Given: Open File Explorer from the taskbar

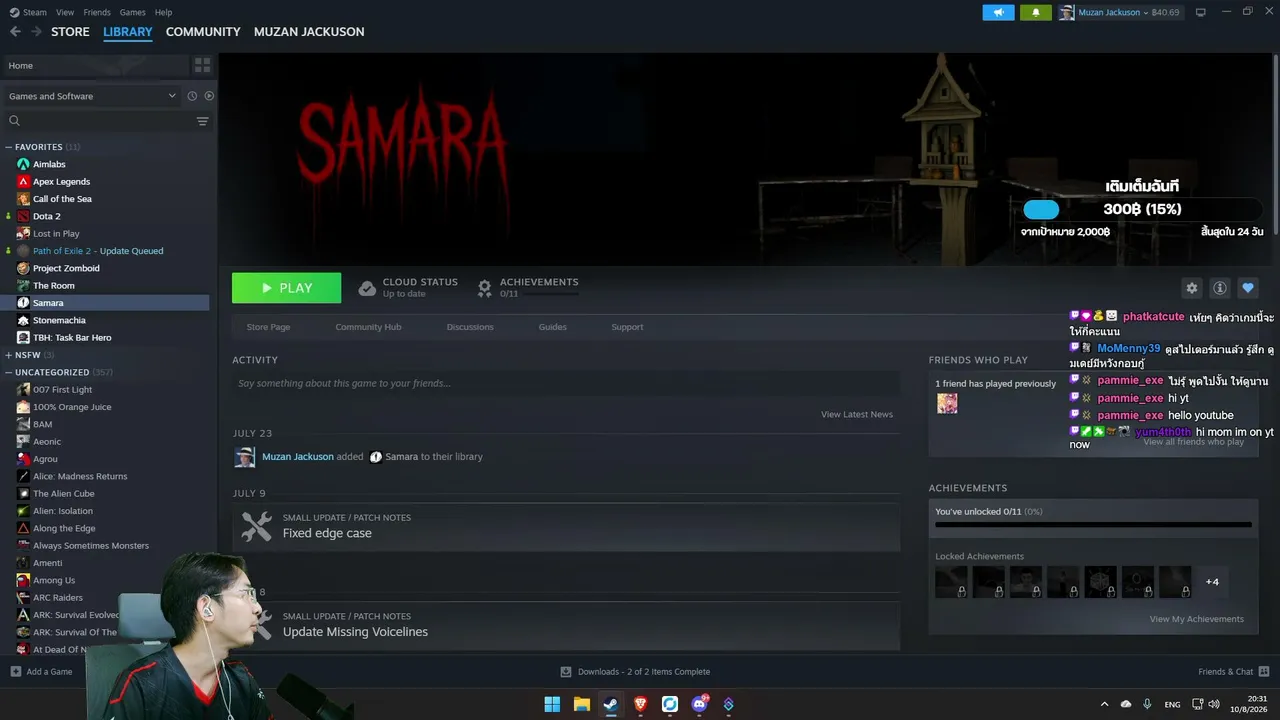Looking at the screenshot, I should [x=581, y=704].
